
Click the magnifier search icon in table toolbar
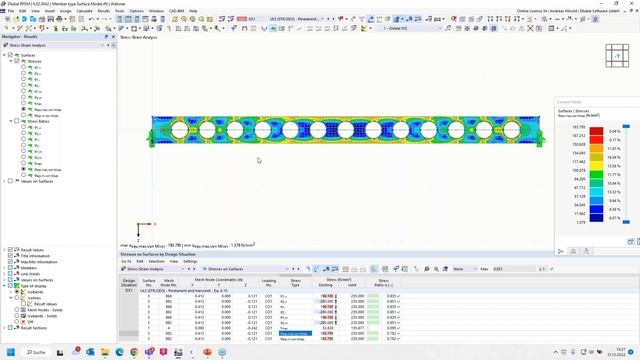click(427, 269)
